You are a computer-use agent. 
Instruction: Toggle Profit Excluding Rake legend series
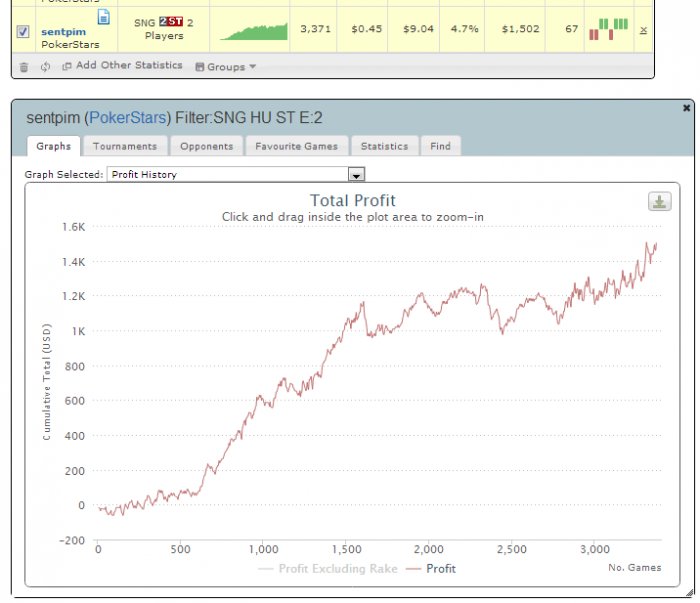[x=328, y=569]
